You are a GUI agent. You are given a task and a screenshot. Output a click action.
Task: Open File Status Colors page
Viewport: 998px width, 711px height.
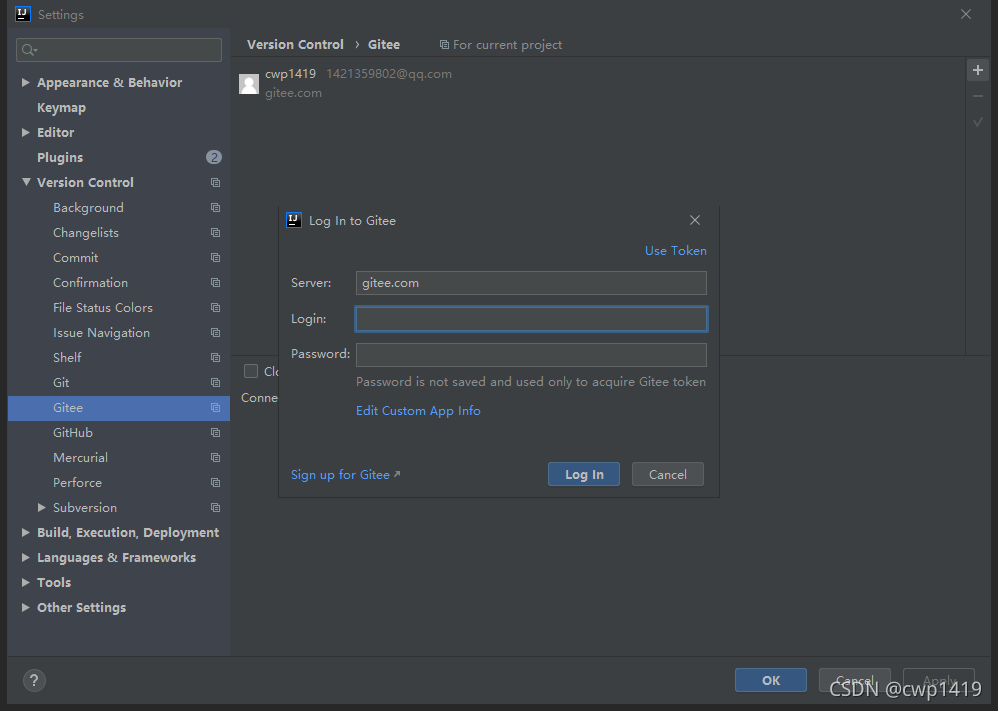[x=102, y=307]
